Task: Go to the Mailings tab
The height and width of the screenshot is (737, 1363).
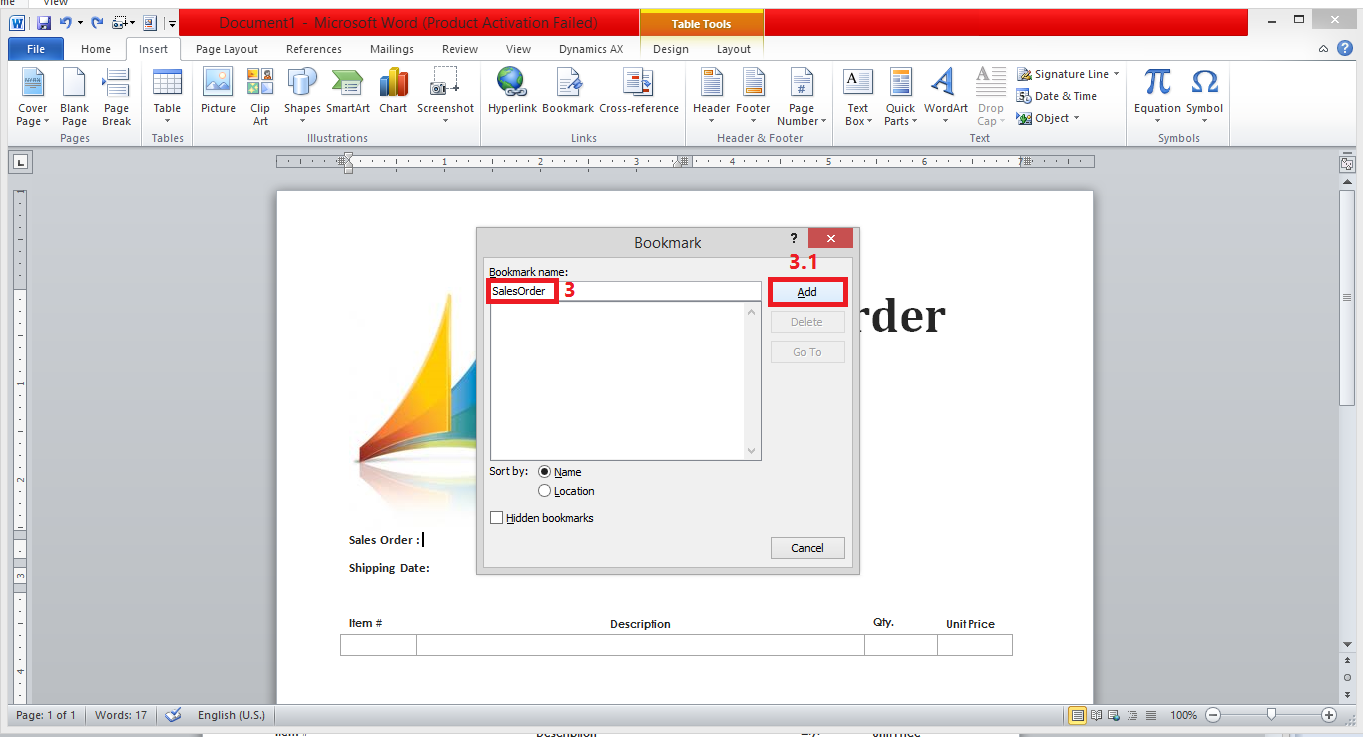Action: pos(392,49)
